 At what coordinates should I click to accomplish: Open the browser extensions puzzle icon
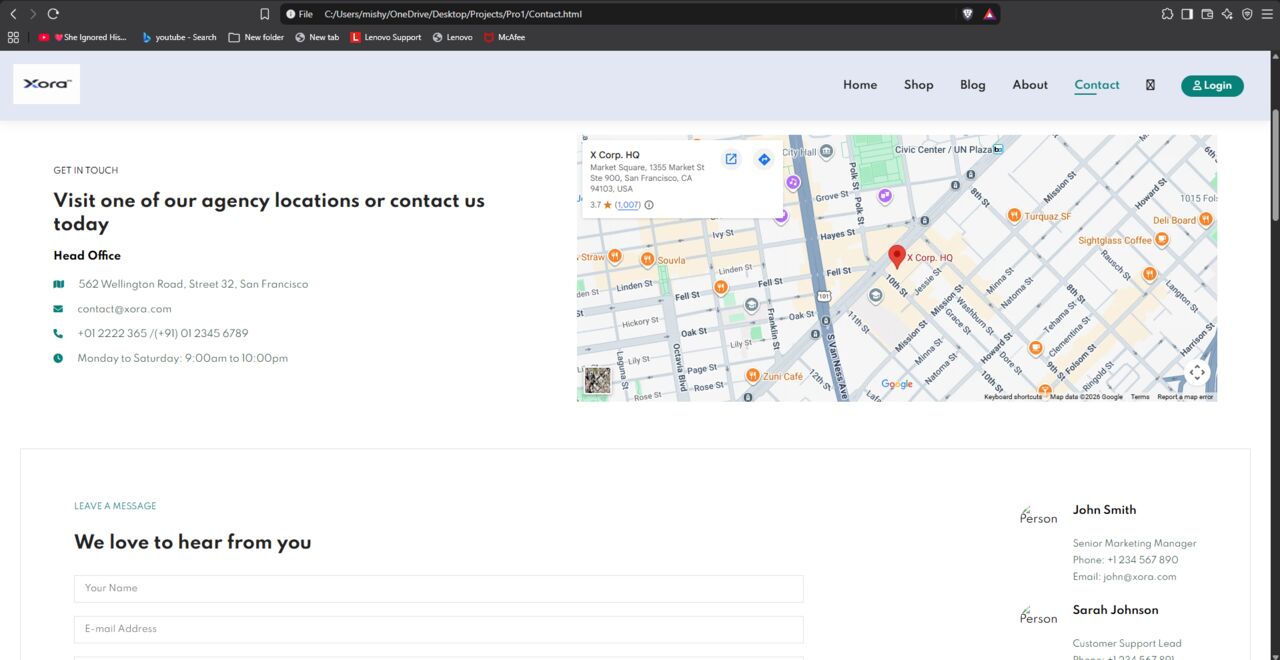point(1167,14)
